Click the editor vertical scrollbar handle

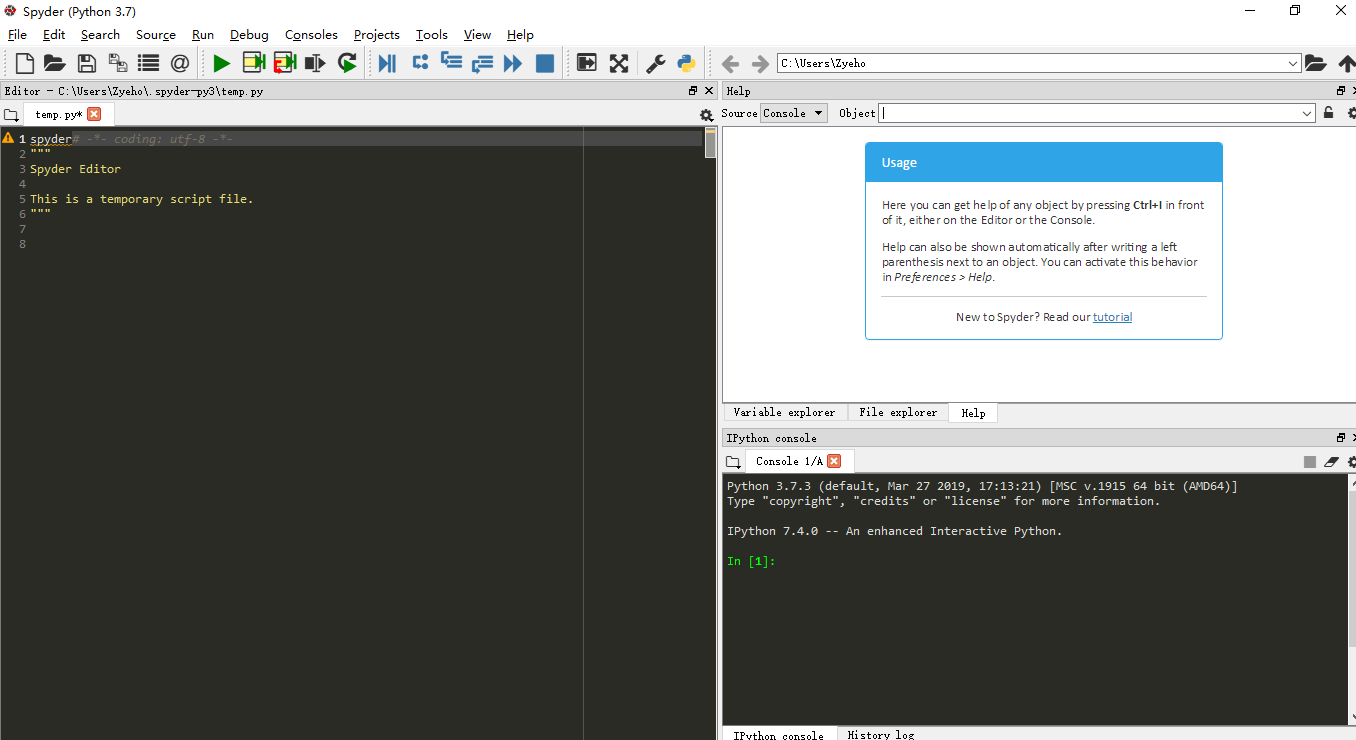pyautogui.click(x=711, y=144)
